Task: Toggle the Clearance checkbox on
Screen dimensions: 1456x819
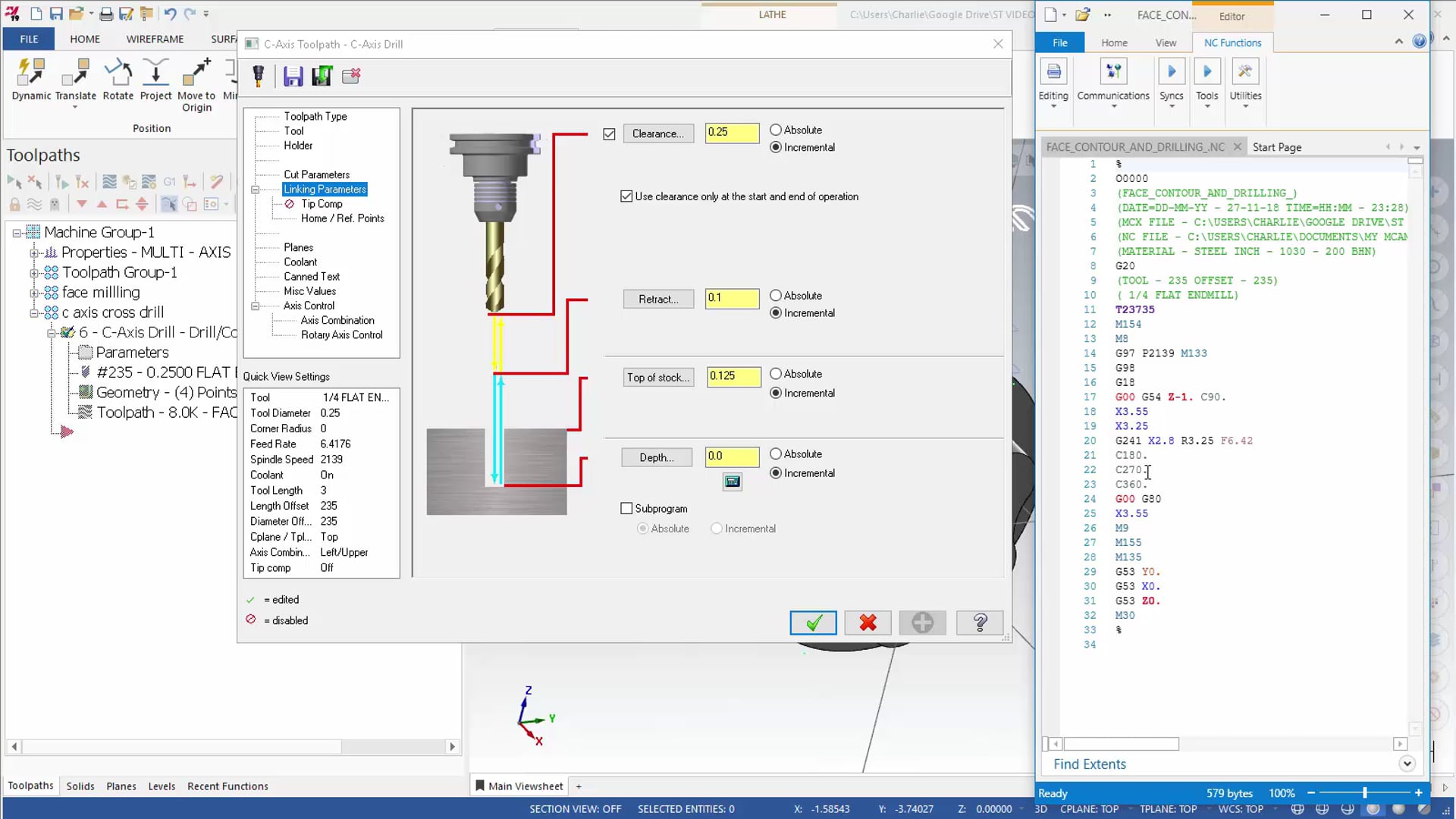Action: coord(609,133)
